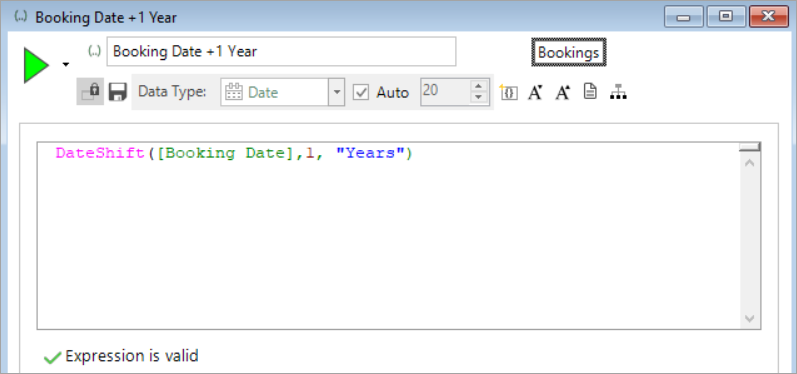The image size is (797, 374).
Task: Click the 'Data Type:' label
Action: point(172,92)
